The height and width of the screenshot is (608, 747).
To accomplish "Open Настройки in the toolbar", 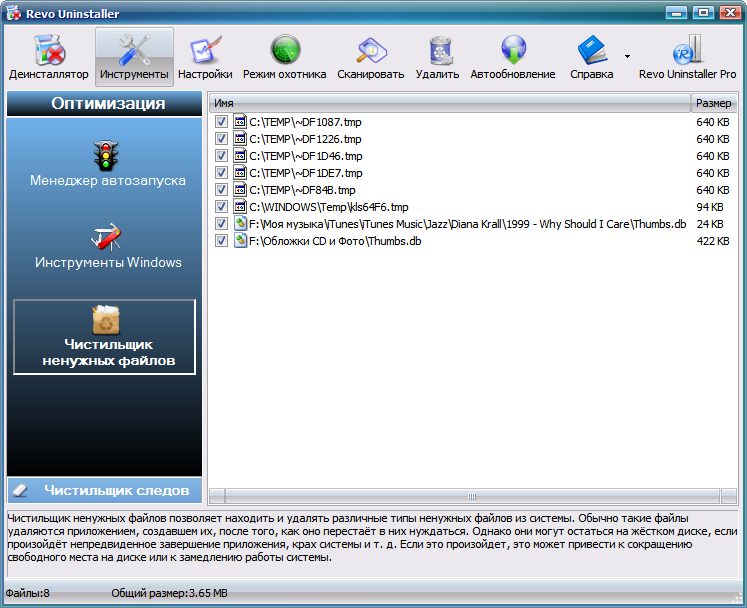I will pos(205,57).
